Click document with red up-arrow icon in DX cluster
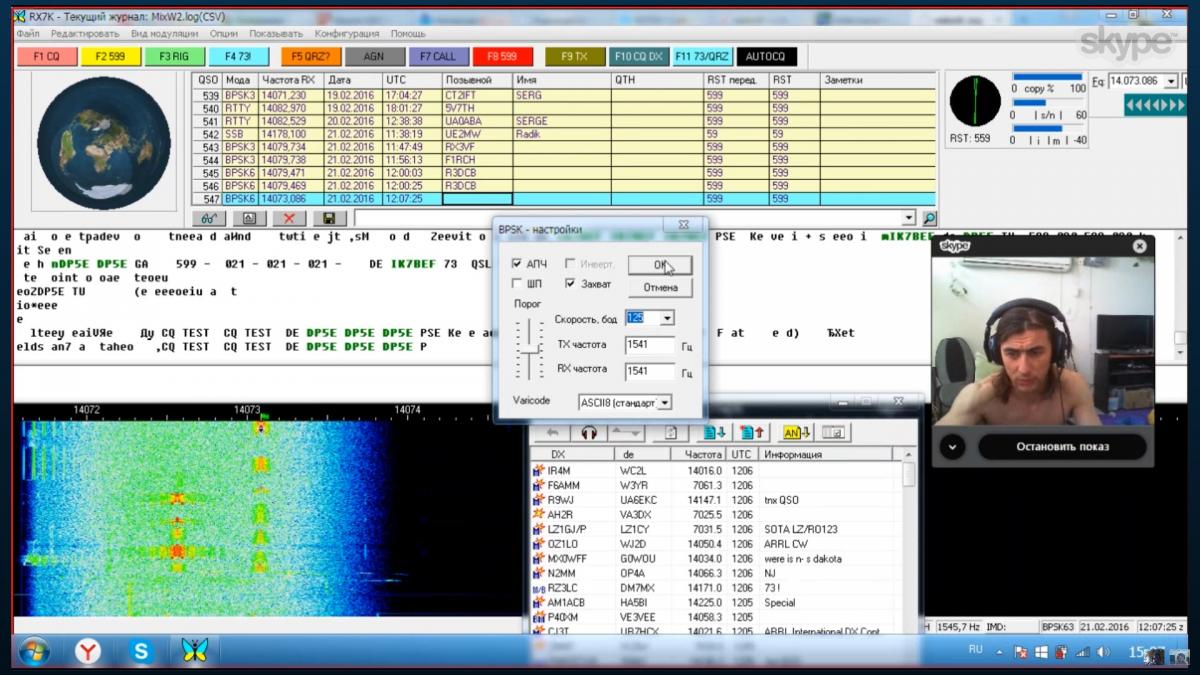The height and width of the screenshot is (675, 1200). 752,433
